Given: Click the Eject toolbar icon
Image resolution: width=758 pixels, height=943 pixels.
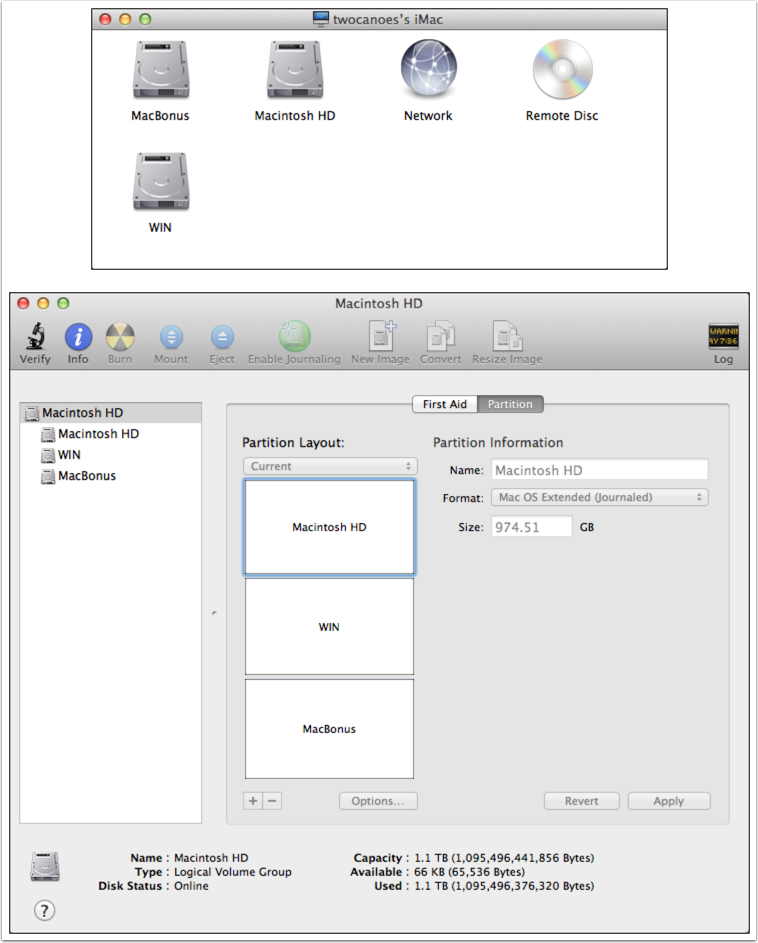Looking at the screenshot, I should [222, 337].
